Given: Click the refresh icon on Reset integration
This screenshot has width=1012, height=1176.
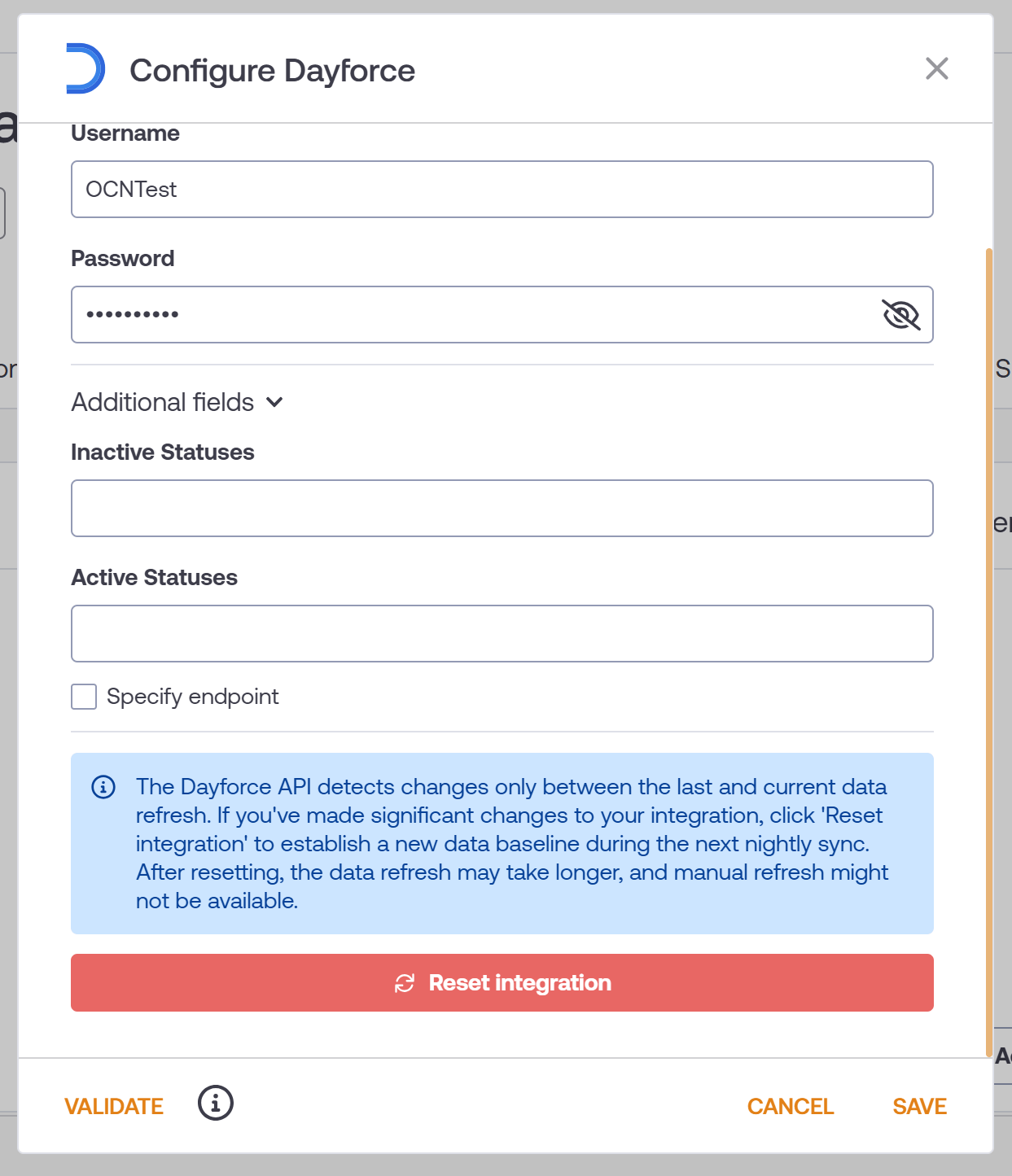Looking at the screenshot, I should point(405,983).
